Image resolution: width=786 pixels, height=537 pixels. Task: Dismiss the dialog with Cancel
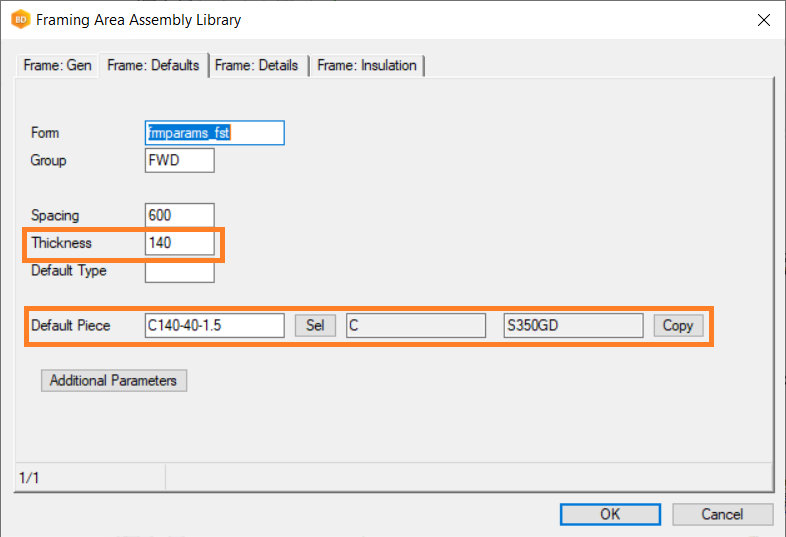722,514
